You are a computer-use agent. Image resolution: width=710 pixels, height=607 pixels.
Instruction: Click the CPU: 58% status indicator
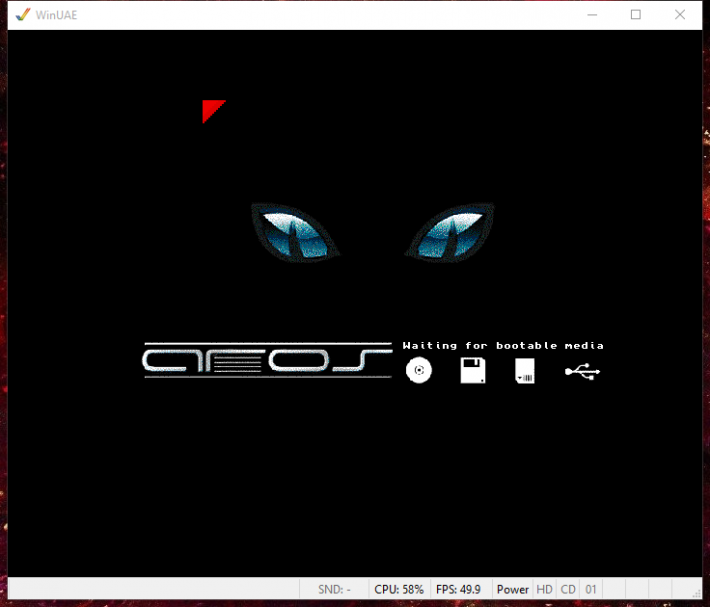pos(399,589)
